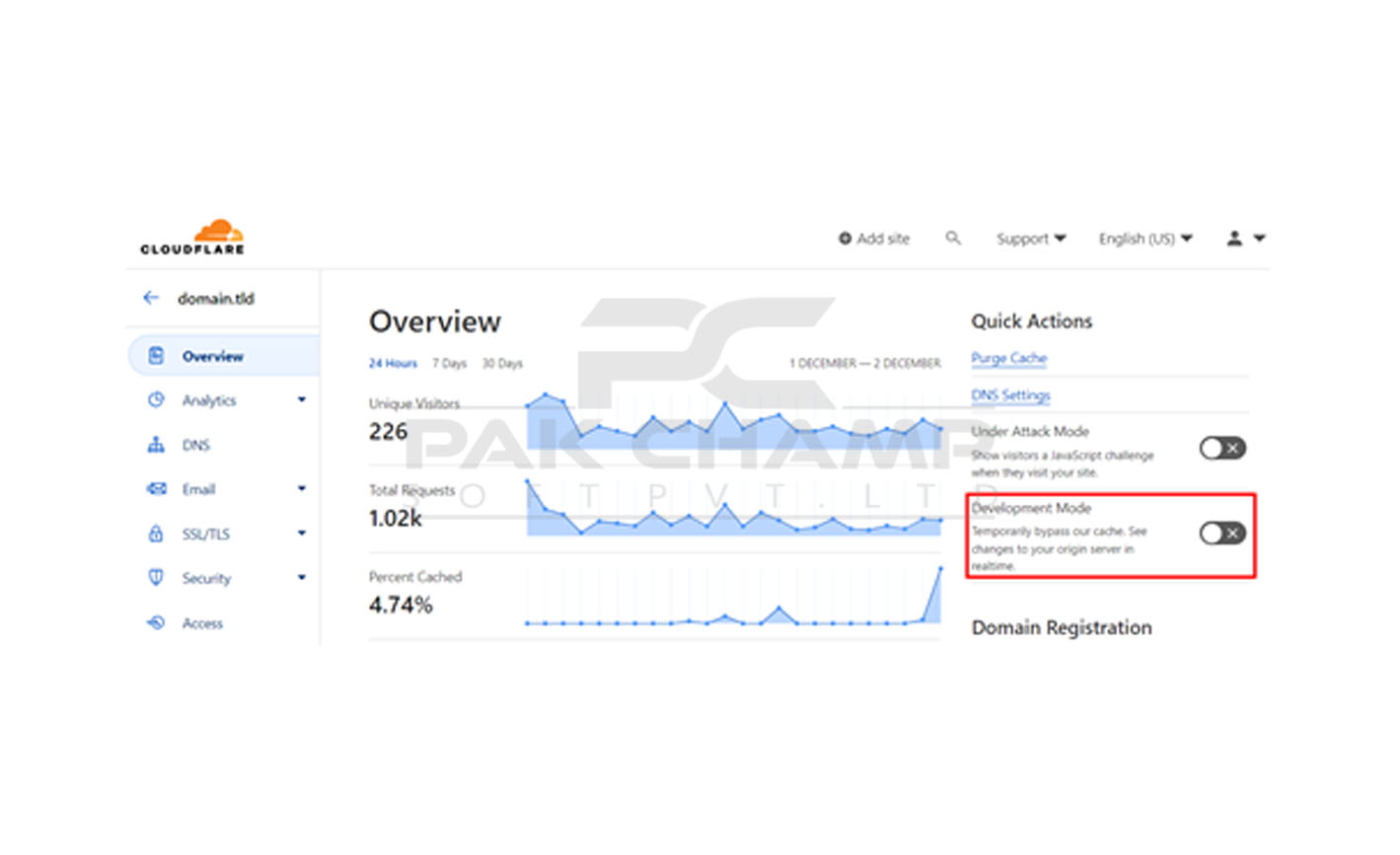
Task: Click the Email sidebar icon
Action: click(156, 488)
